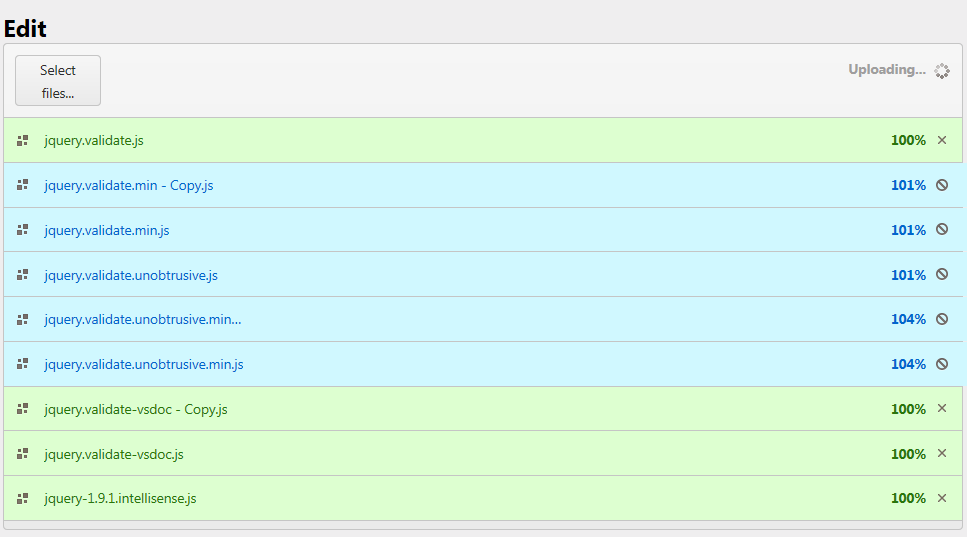Remove jquery-1.9.1.intellisense.js from the list
This screenshot has width=967, height=537.
pos(942,498)
